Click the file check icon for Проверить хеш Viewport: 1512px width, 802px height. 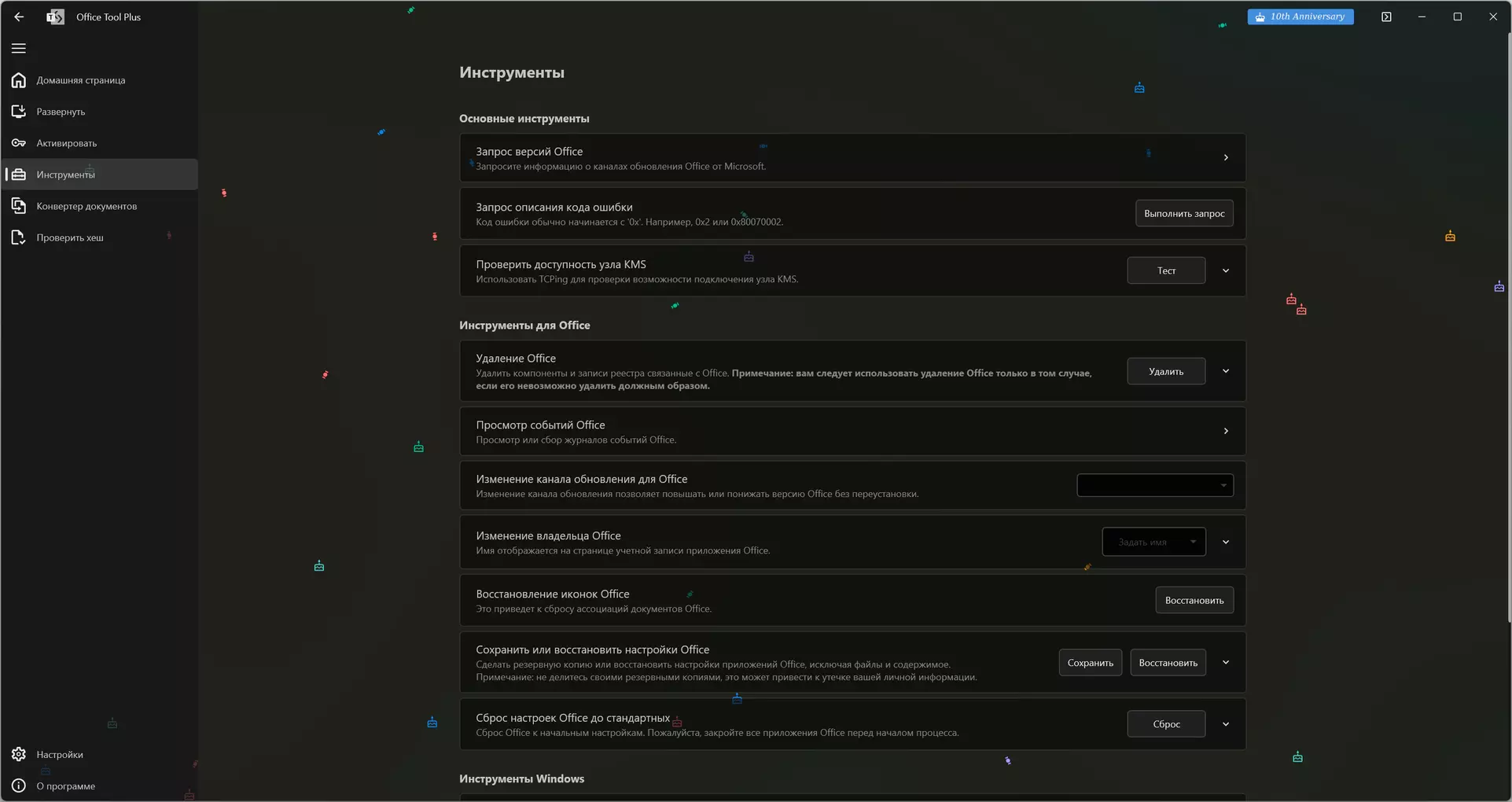click(19, 237)
